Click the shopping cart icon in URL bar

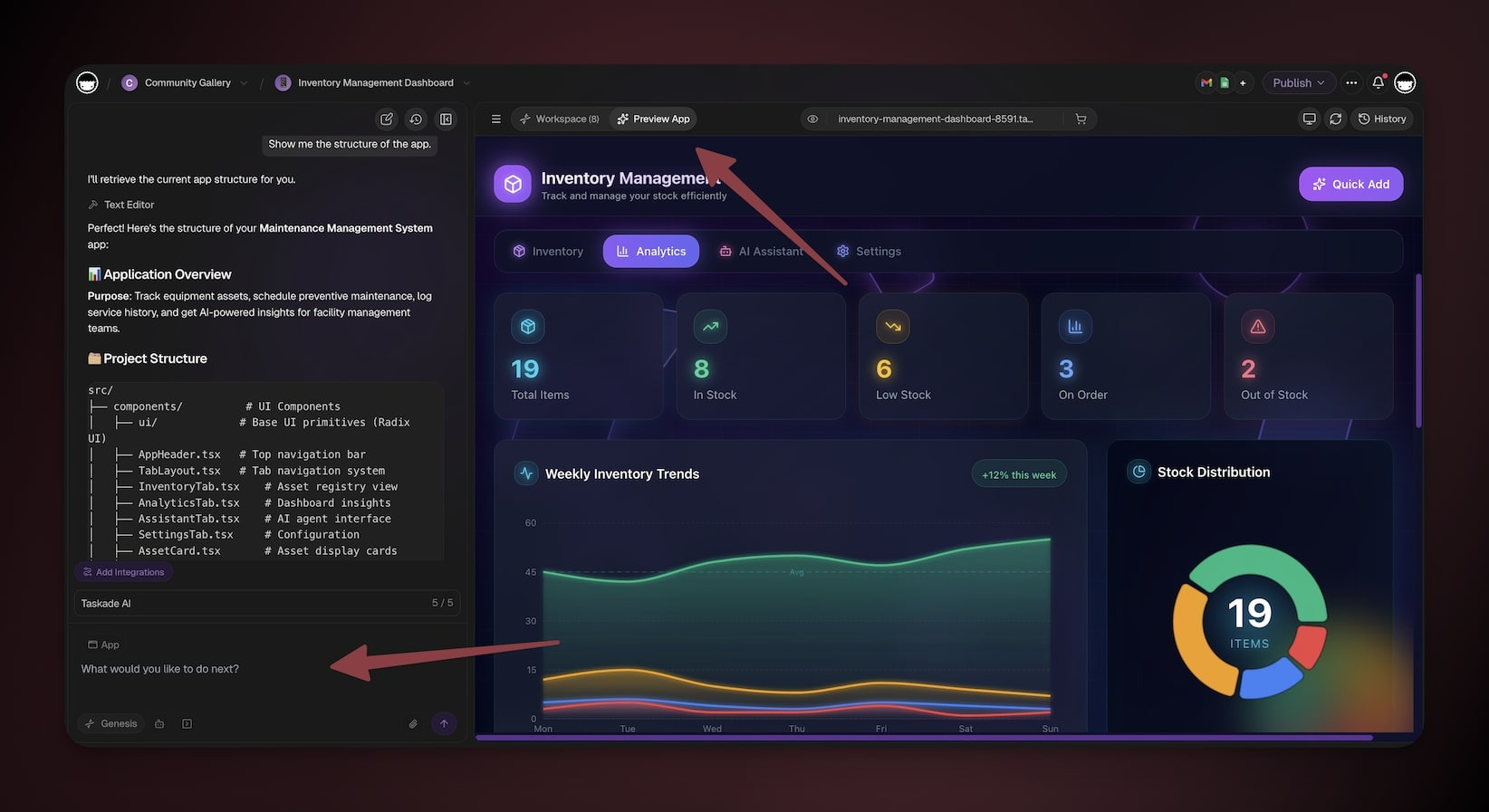click(x=1081, y=119)
